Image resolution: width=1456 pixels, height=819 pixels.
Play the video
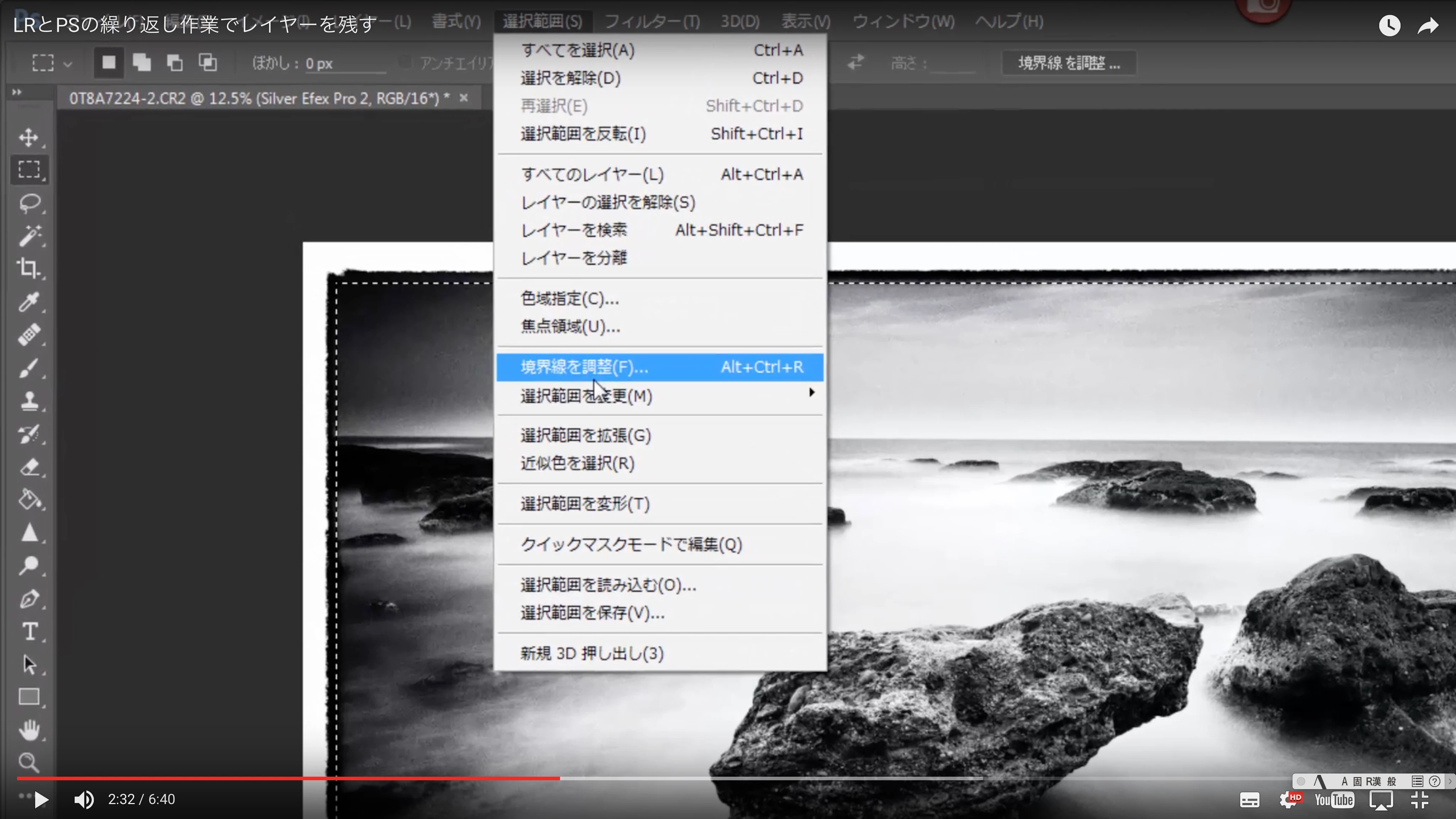pyautogui.click(x=41, y=800)
